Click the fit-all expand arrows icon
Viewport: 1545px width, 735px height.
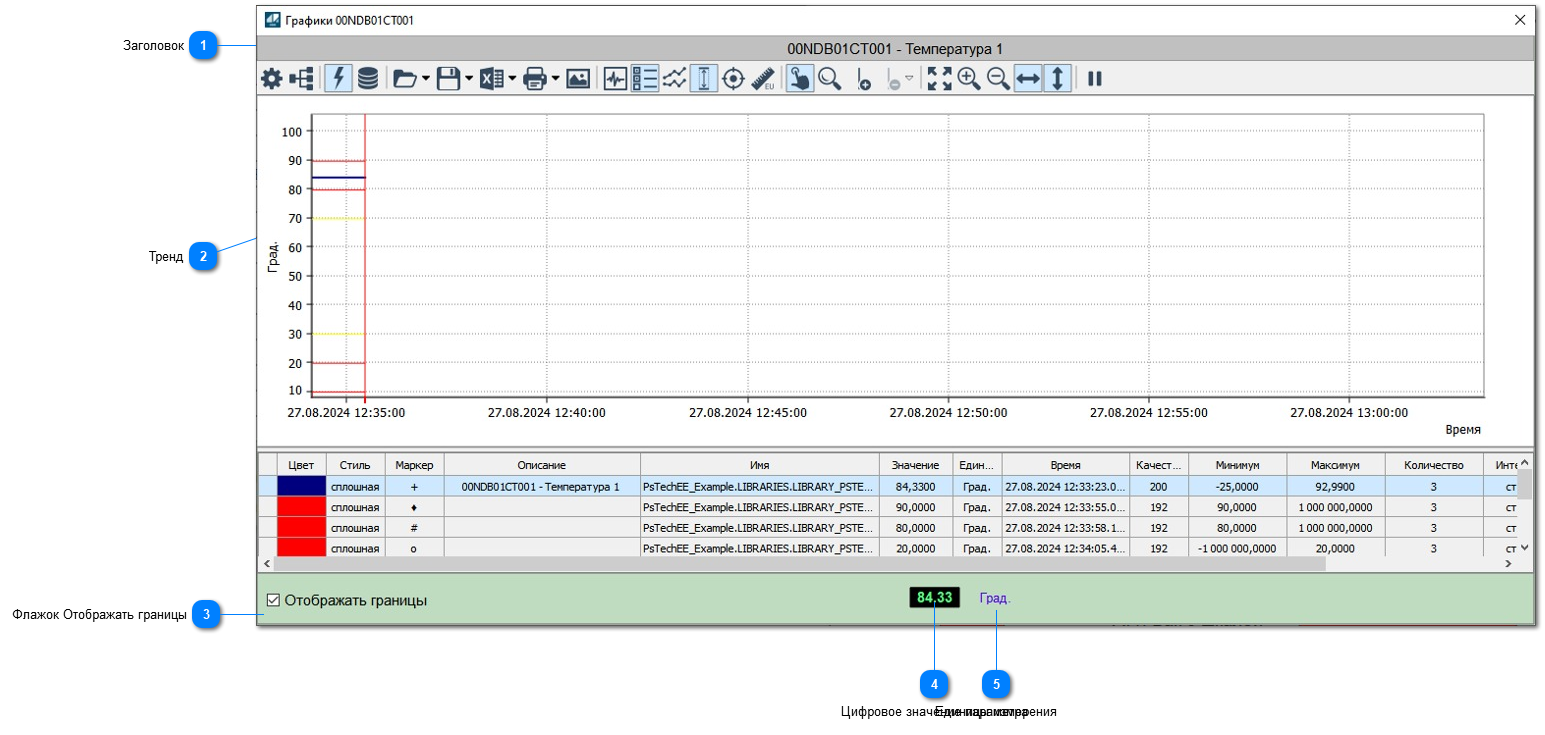[x=939, y=79]
